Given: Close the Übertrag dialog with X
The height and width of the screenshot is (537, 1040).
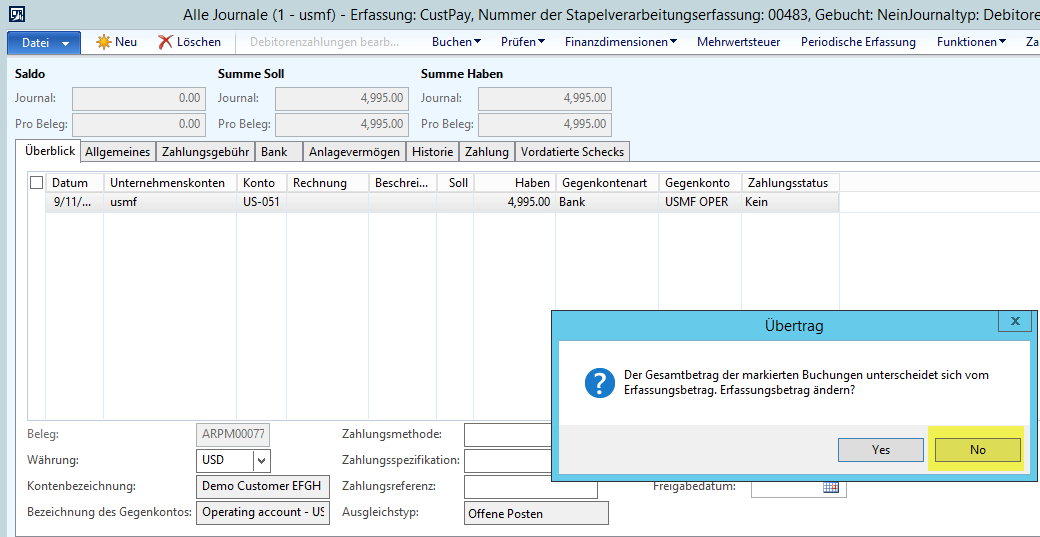Looking at the screenshot, I should point(1014,322).
